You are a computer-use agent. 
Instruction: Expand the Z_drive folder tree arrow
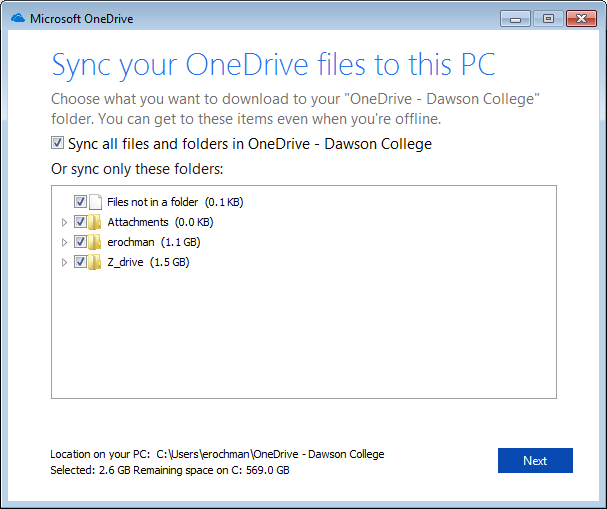click(64, 262)
